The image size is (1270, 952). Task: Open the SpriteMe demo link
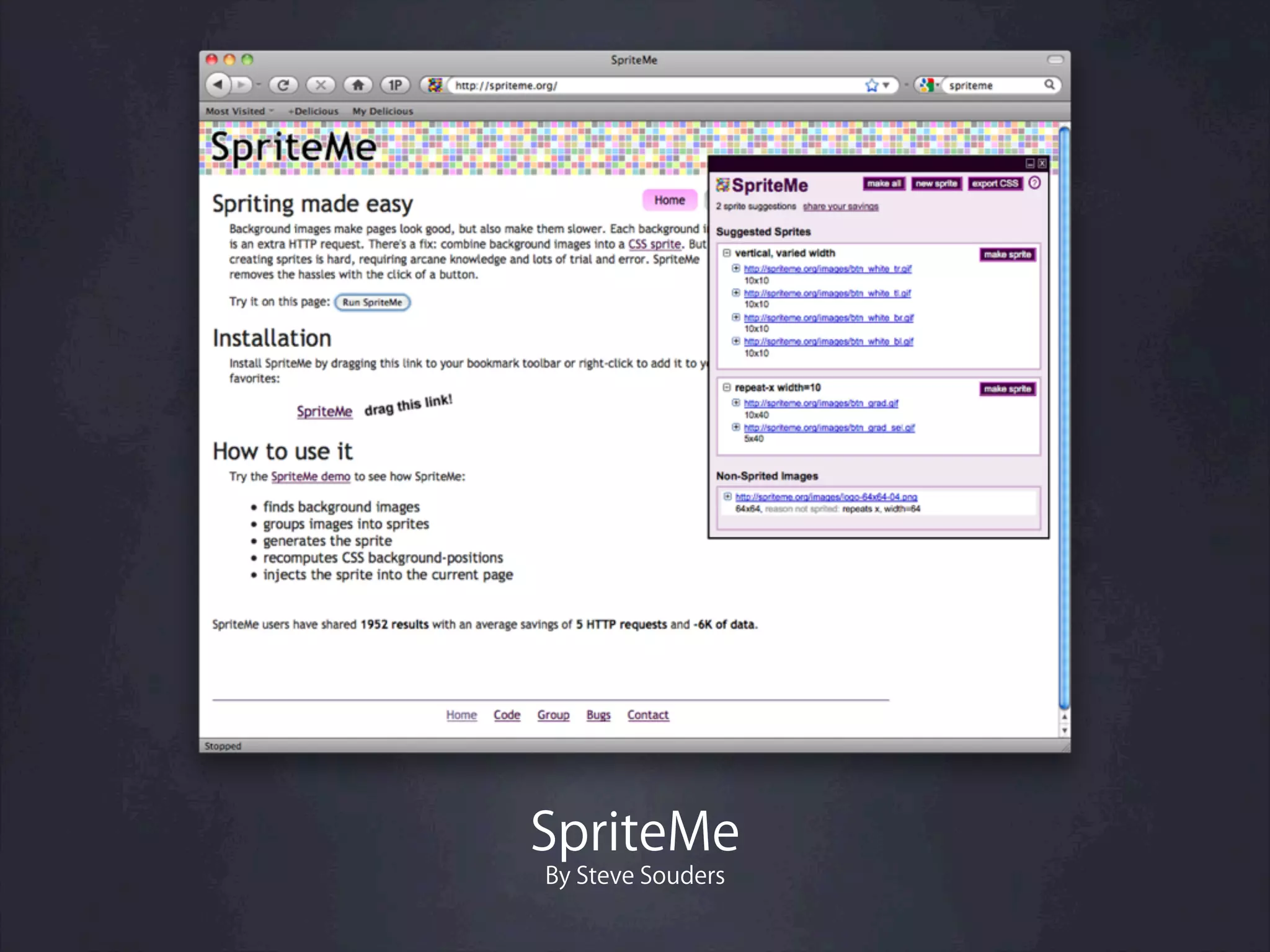click(311, 477)
